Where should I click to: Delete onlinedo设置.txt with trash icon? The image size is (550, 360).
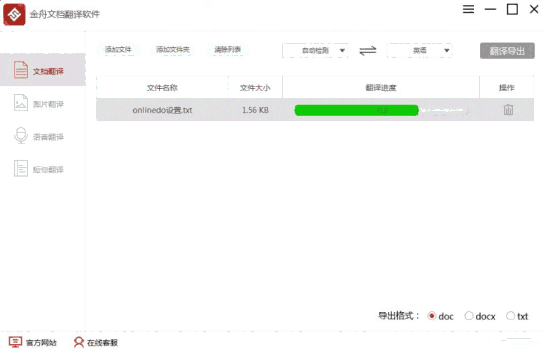tap(508, 110)
